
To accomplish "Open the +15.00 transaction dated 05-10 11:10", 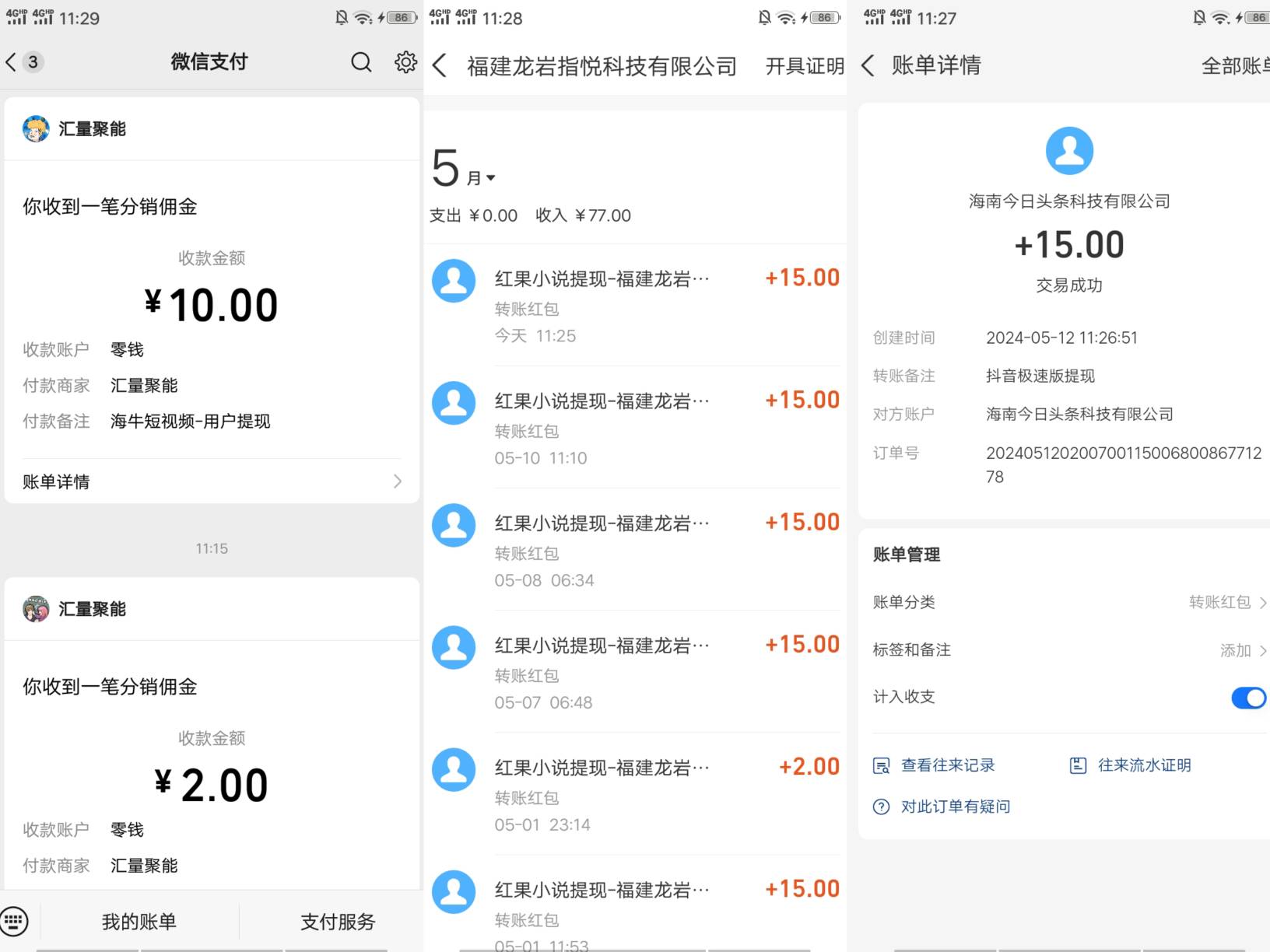I will pos(635,427).
